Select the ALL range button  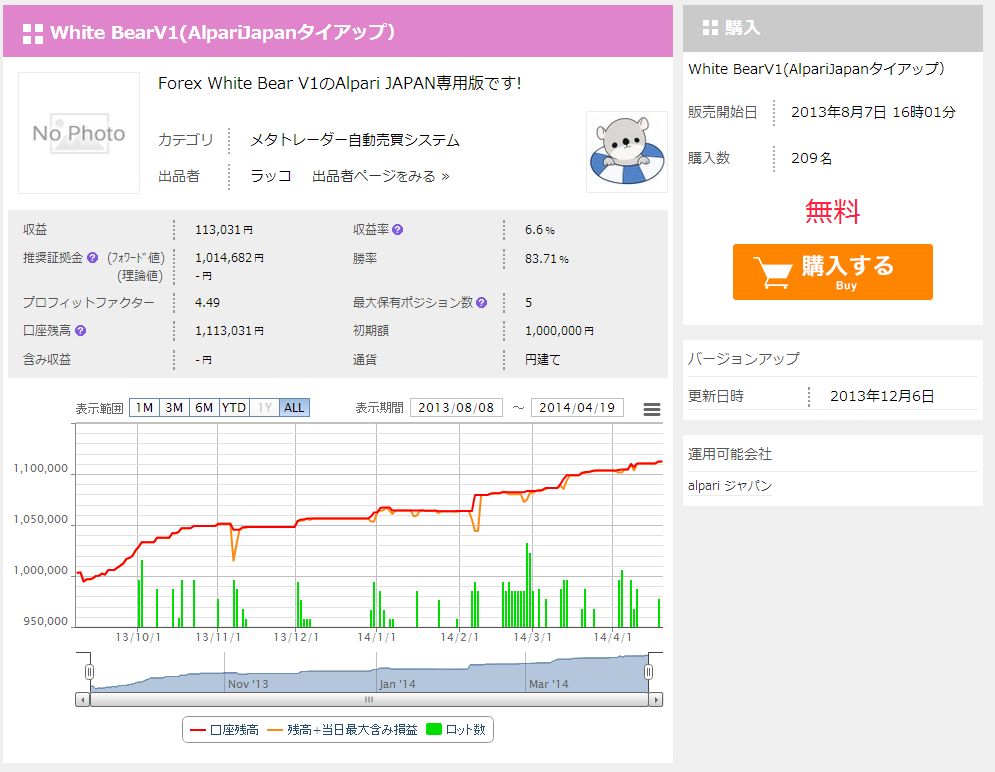point(294,407)
